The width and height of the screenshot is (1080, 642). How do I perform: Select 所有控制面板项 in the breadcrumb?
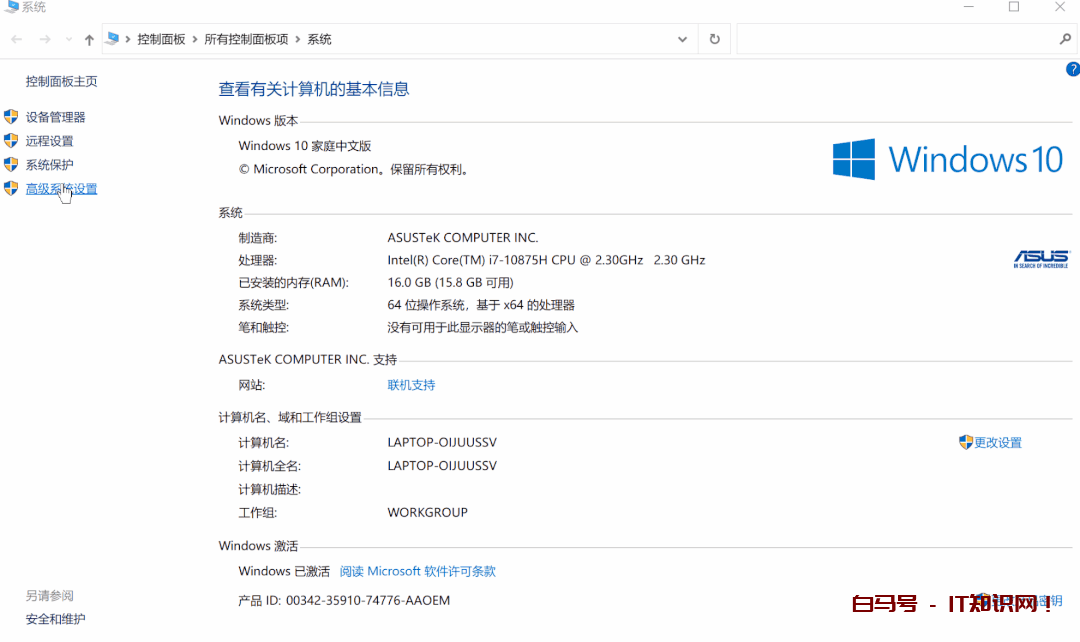pyautogui.click(x=246, y=39)
